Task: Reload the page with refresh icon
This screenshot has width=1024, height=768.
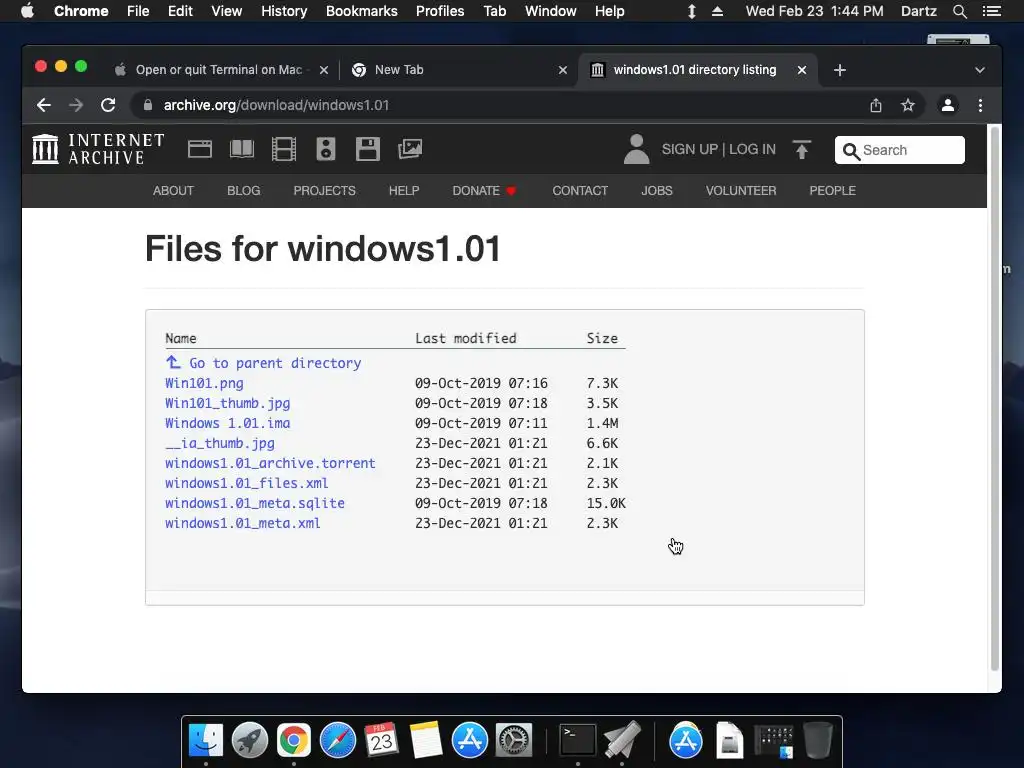Action: tap(108, 105)
